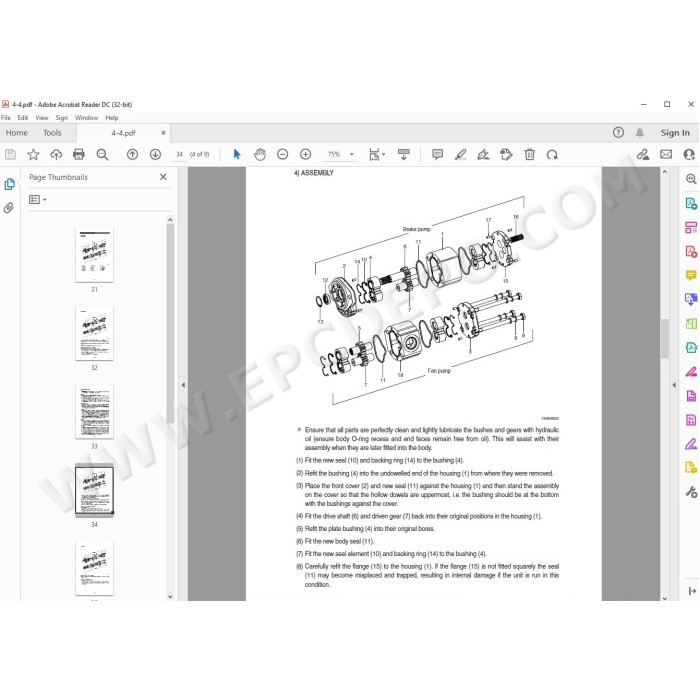Open the help question mark icon
700x700 pixels.
(618, 133)
